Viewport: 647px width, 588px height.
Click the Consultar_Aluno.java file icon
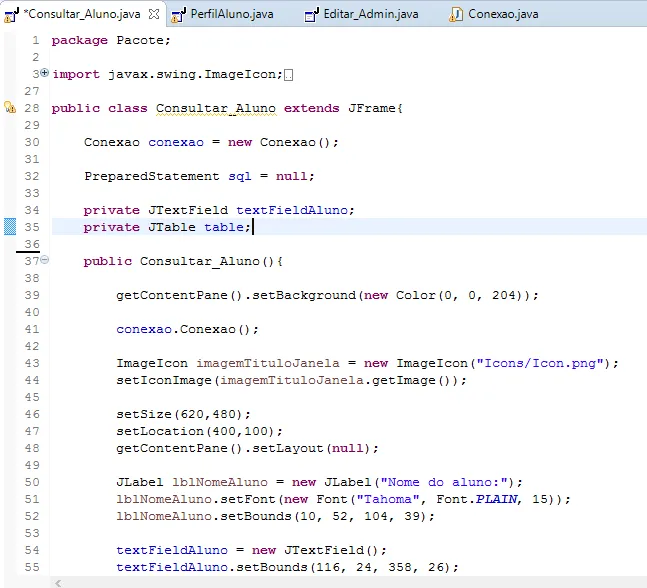click(x=12, y=14)
